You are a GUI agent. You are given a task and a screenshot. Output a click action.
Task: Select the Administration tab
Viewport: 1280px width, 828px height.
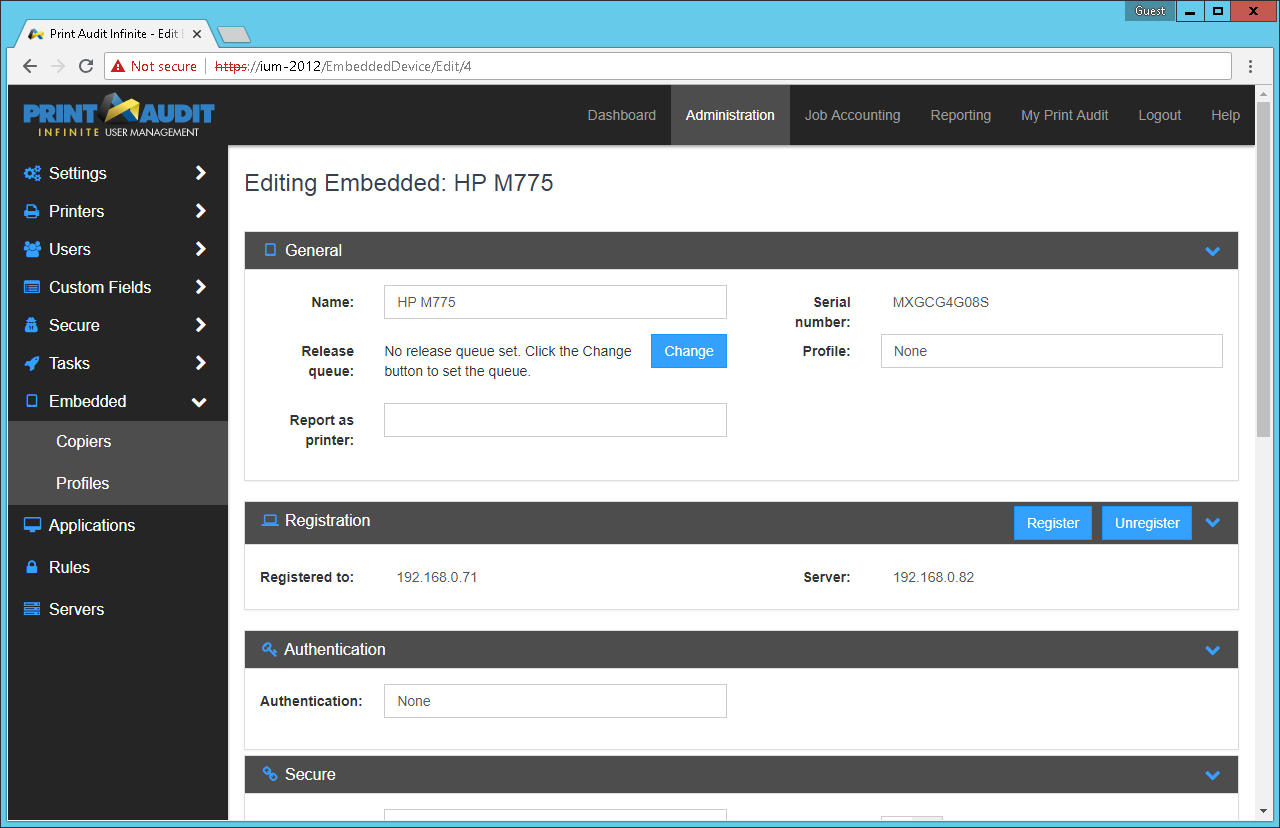pyautogui.click(x=730, y=115)
